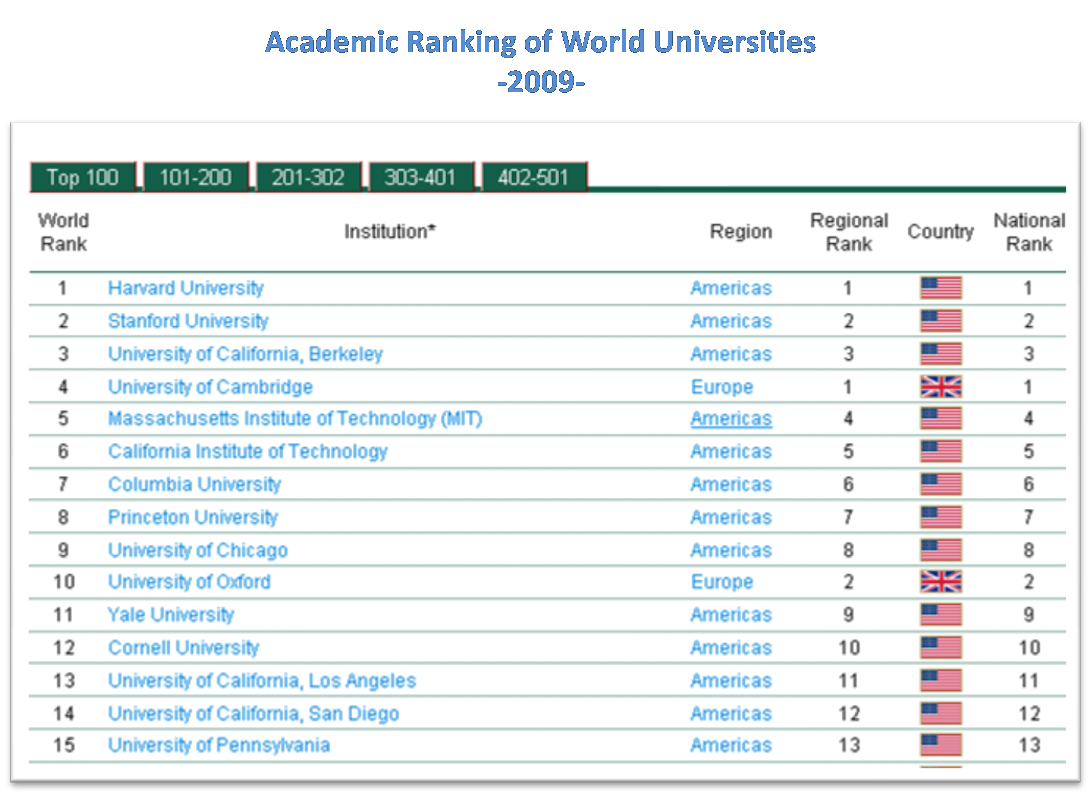Follow the University of Cambridge link
This screenshot has height=797, width=1092.
coord(210,387)
